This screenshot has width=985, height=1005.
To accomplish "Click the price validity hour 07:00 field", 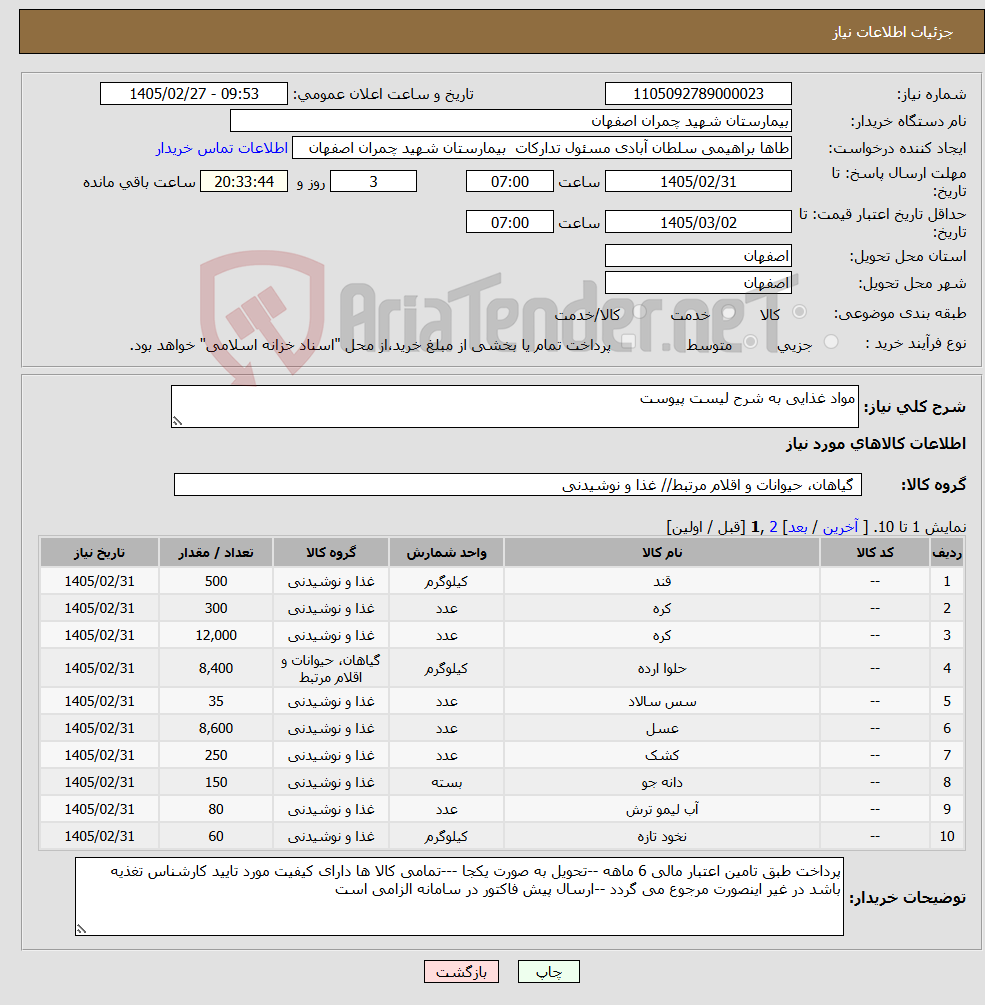I will [x=509, y=222].
